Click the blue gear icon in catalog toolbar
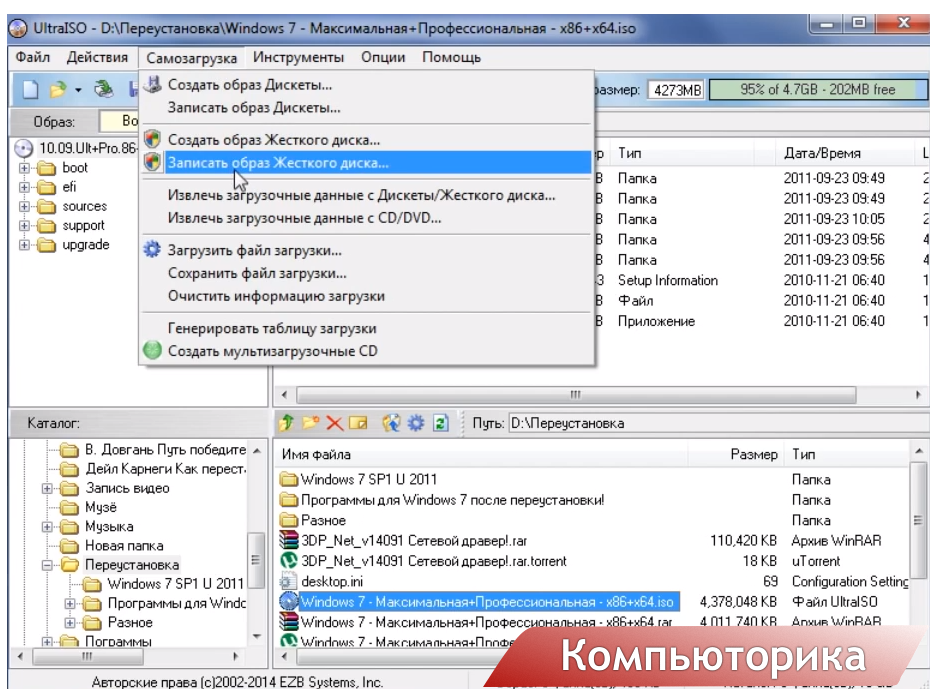Screen dimensions: 935x690 pyautogui.click(x=416, y=423)
